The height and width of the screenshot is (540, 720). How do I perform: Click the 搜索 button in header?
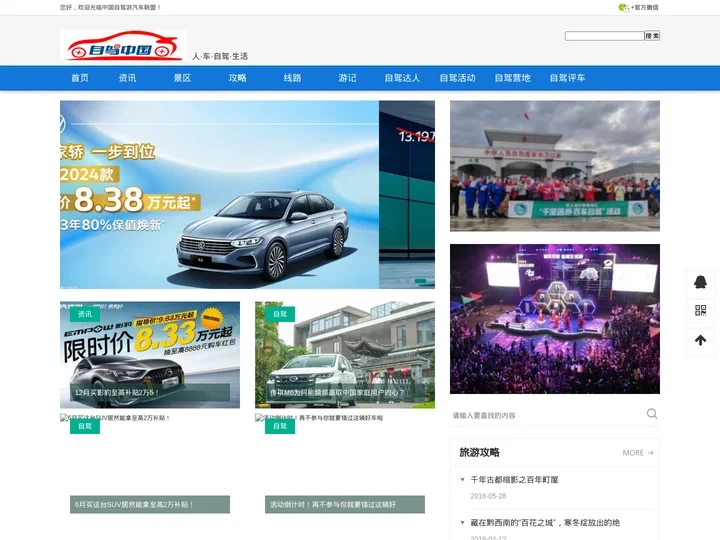pos(652,36)
